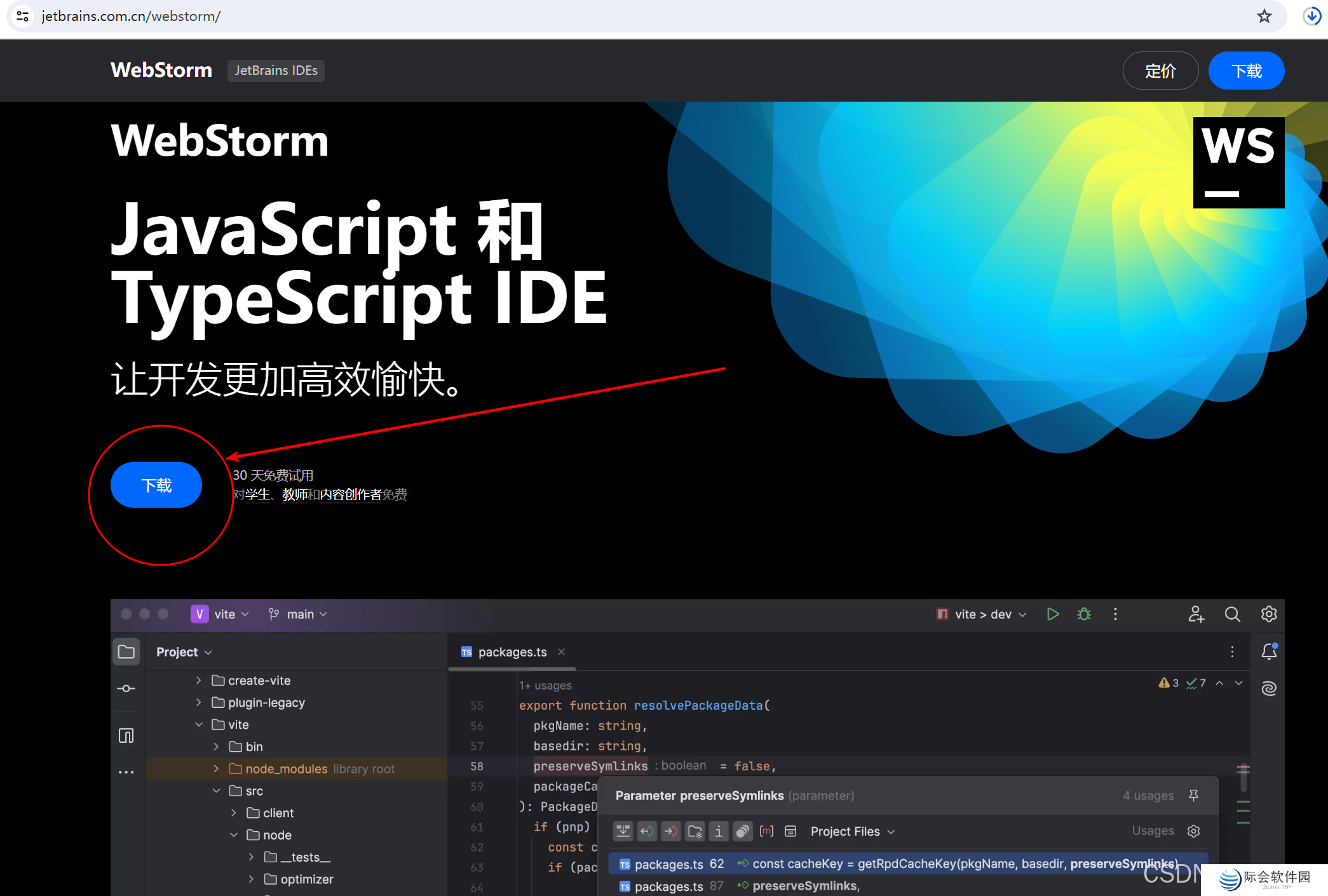Click the usages popup settings gear
This screenshot has height=896, width=1328.
point(1193,831)
